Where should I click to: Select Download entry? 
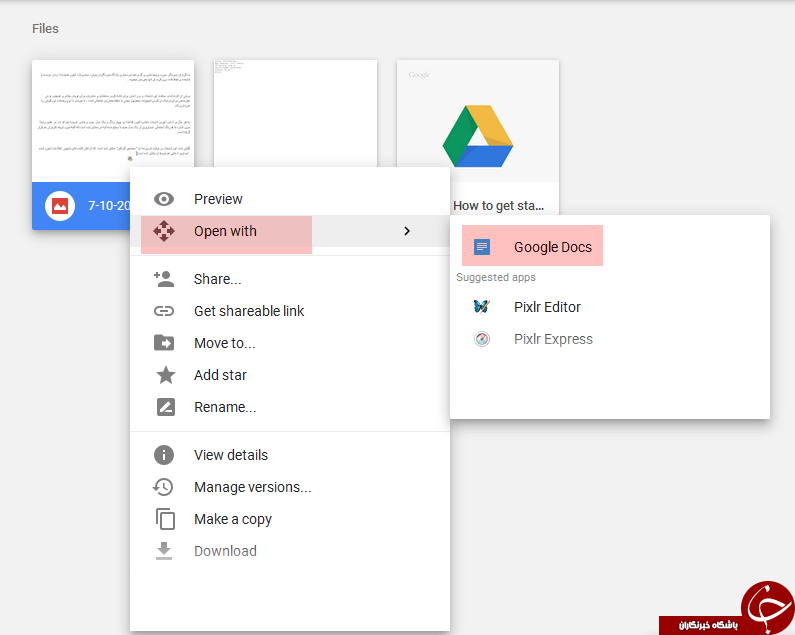pyautogui.click(x=290, y=551)
